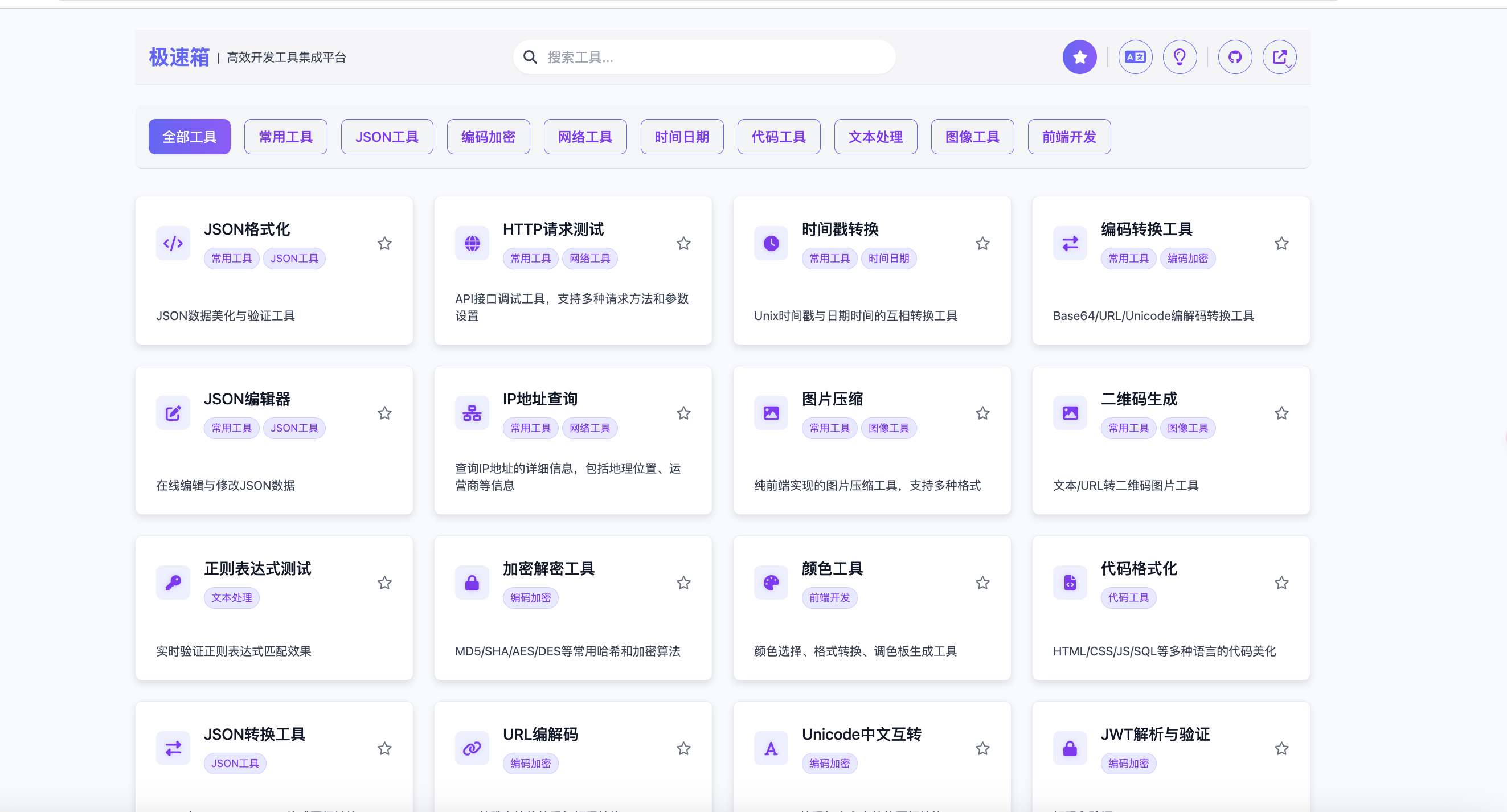Open the 颜色工具 tool title
1507x812 pixels.
pyautogui.click(x=833, y=569)
